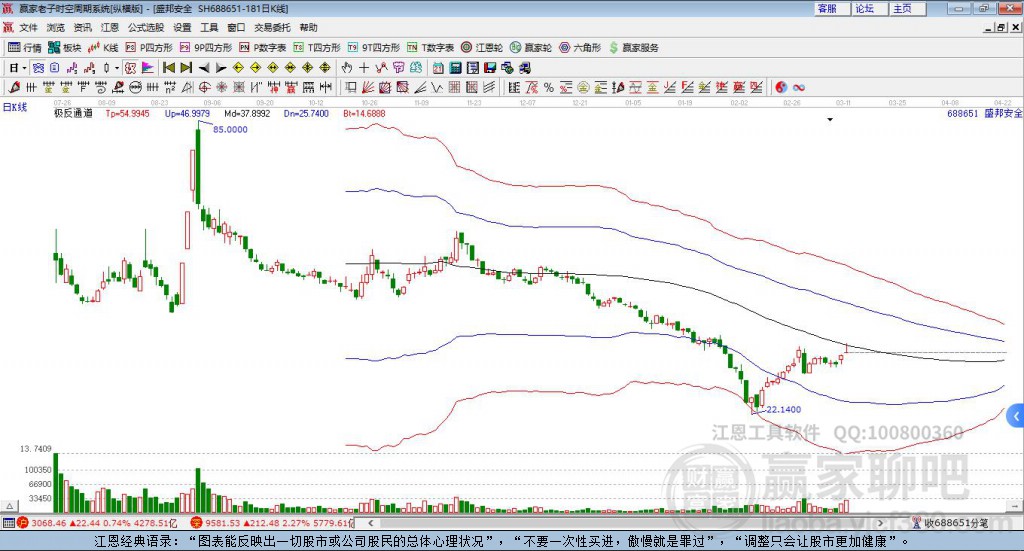Open the T数字表 table
Viewport: 1024px width, 551px height.
pyautogui.click(x=430, y=48)
